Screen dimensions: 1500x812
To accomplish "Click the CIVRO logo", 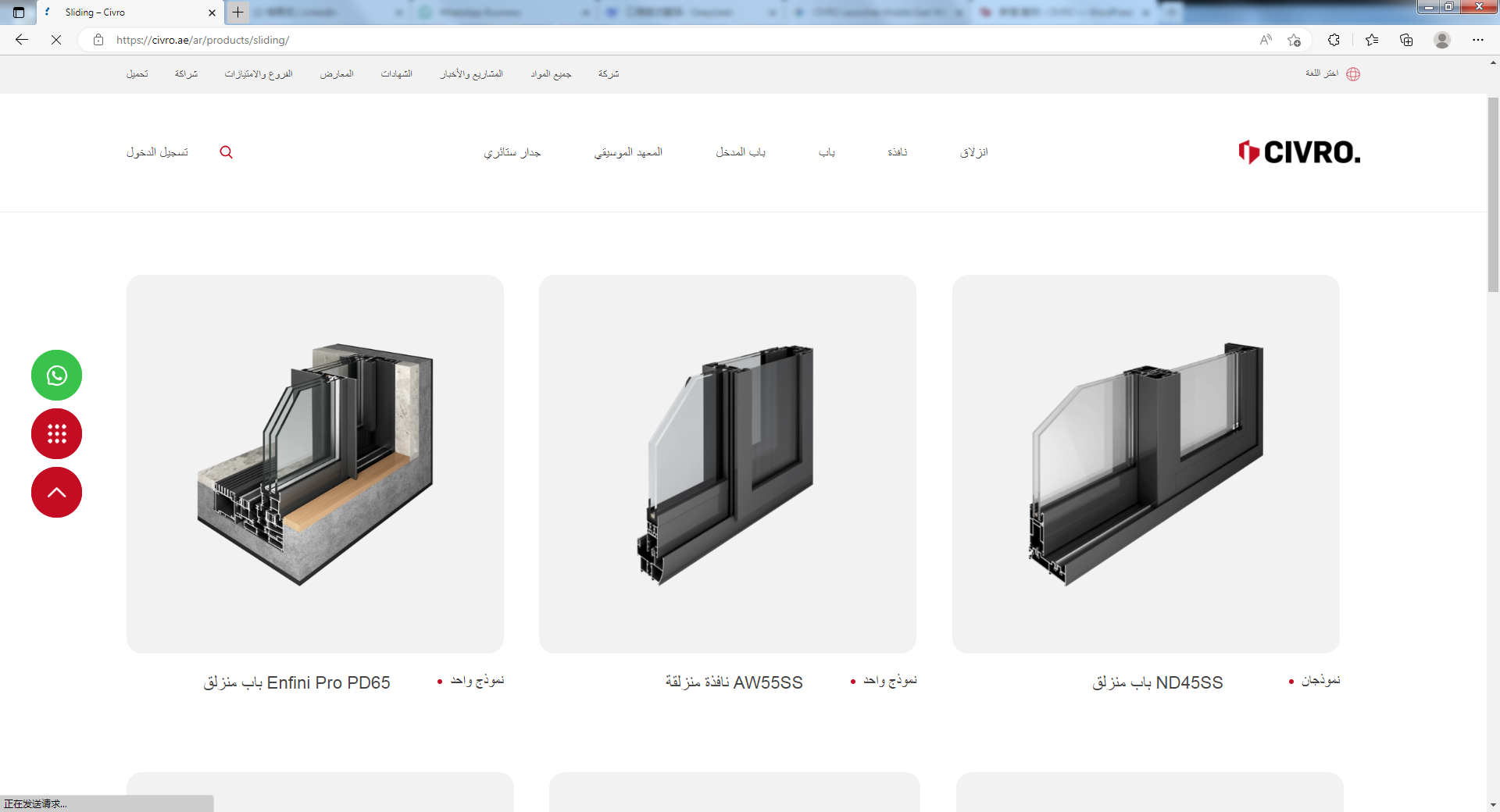I will 1299,152.
